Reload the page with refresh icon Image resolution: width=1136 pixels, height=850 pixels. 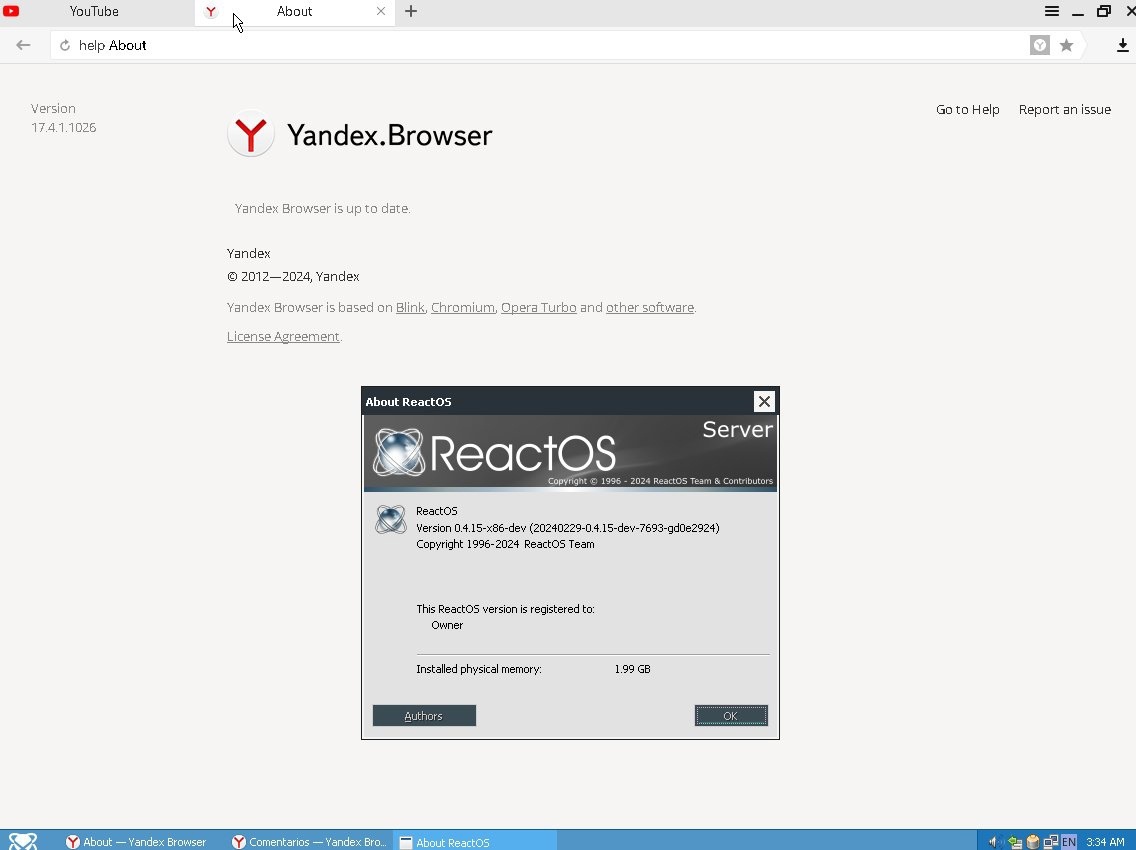(64, 45)
